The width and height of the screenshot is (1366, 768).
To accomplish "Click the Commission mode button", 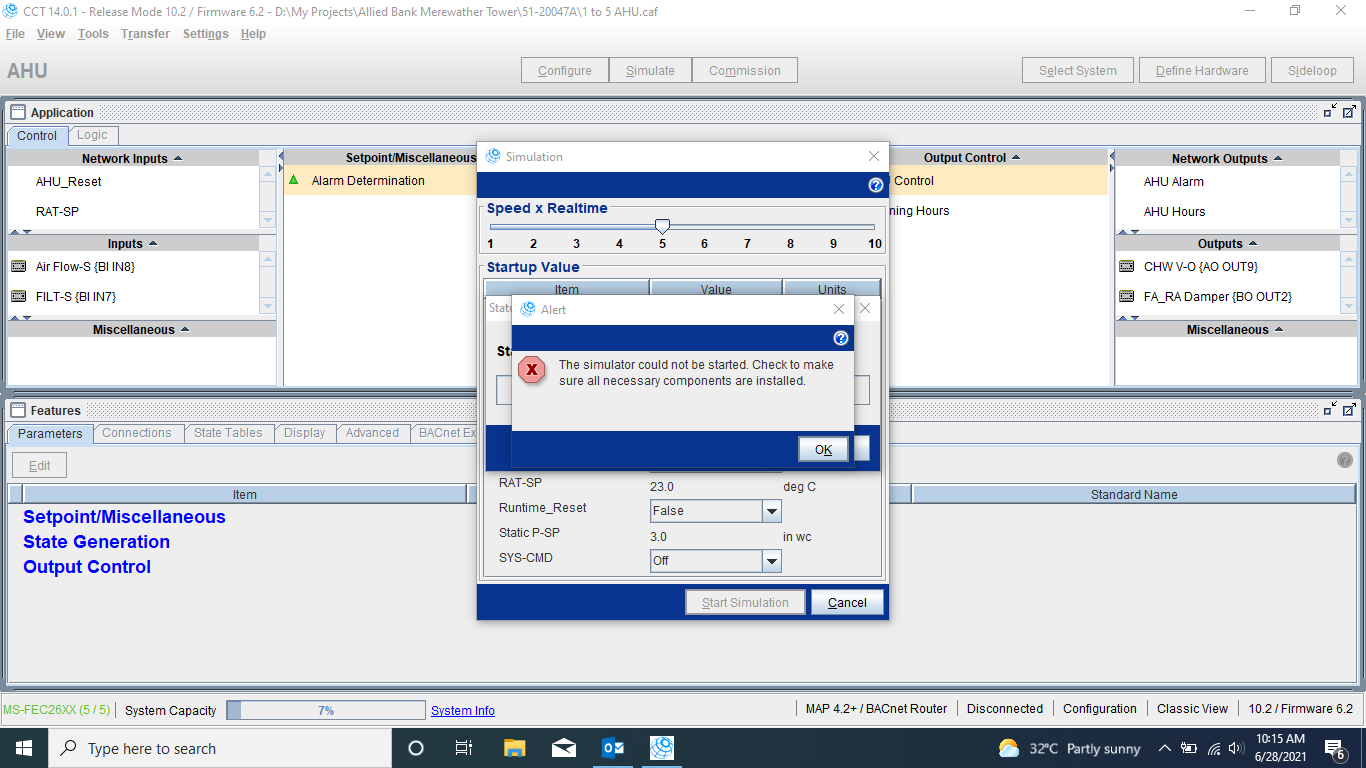I will pyautogui.click(x=745, y=70).
